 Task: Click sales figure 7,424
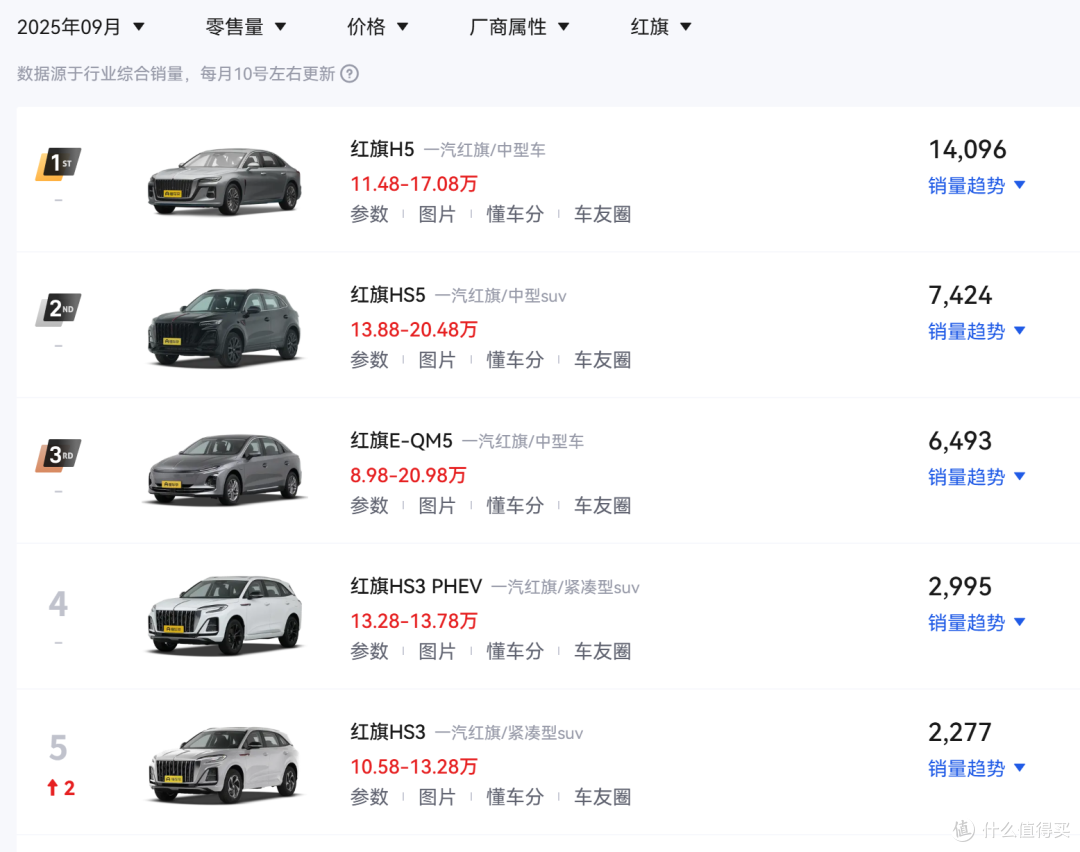[x=960, y=295]
